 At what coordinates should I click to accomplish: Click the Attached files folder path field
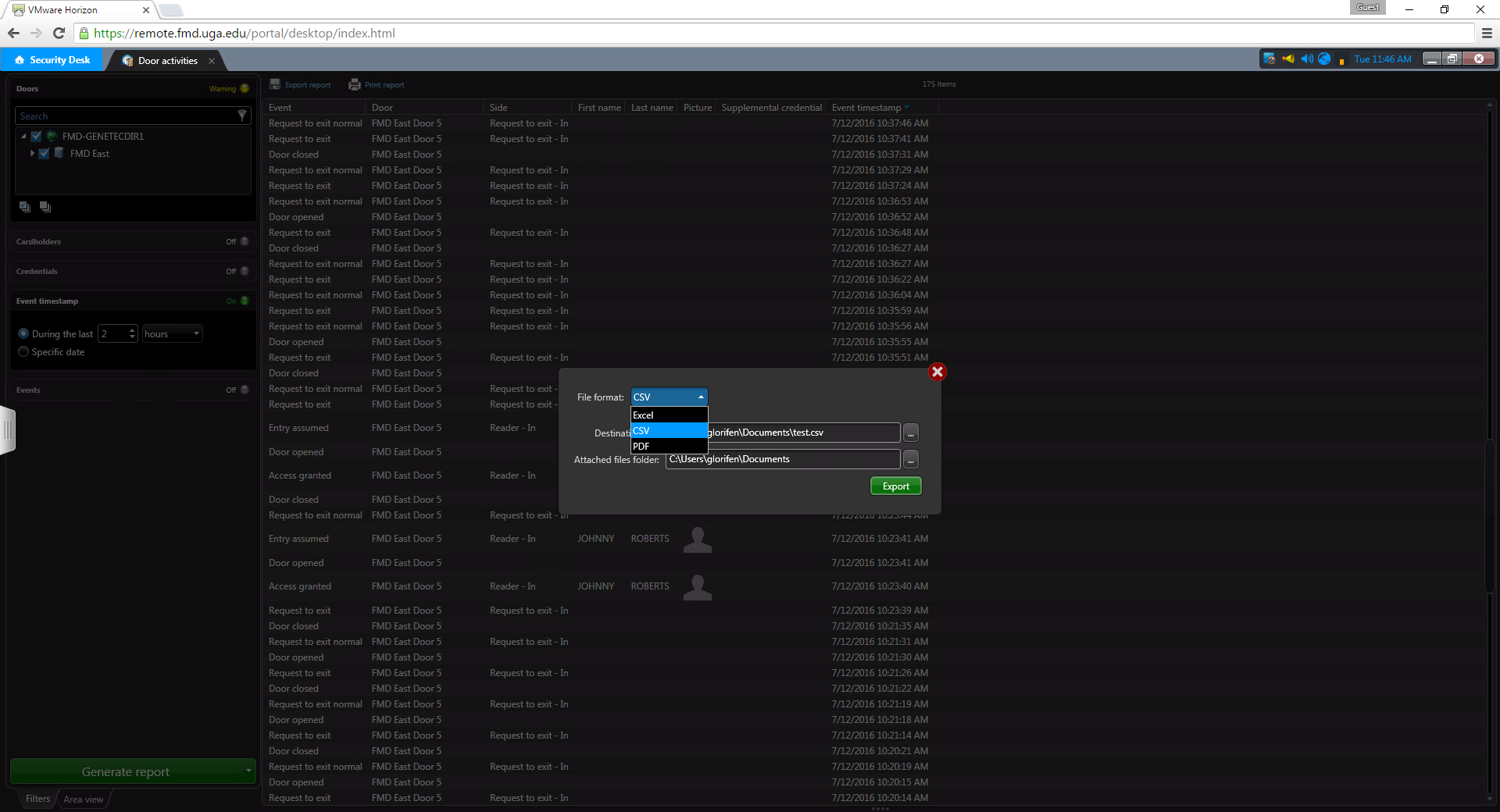point(782,459)
